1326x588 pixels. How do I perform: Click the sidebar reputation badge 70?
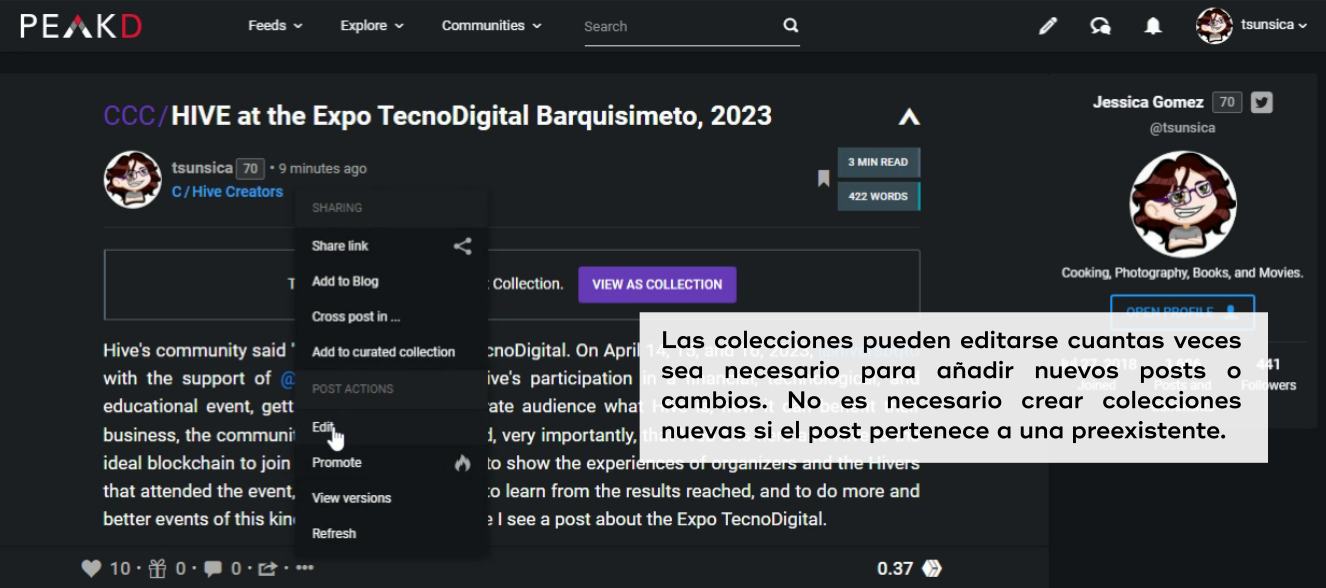1227,102
